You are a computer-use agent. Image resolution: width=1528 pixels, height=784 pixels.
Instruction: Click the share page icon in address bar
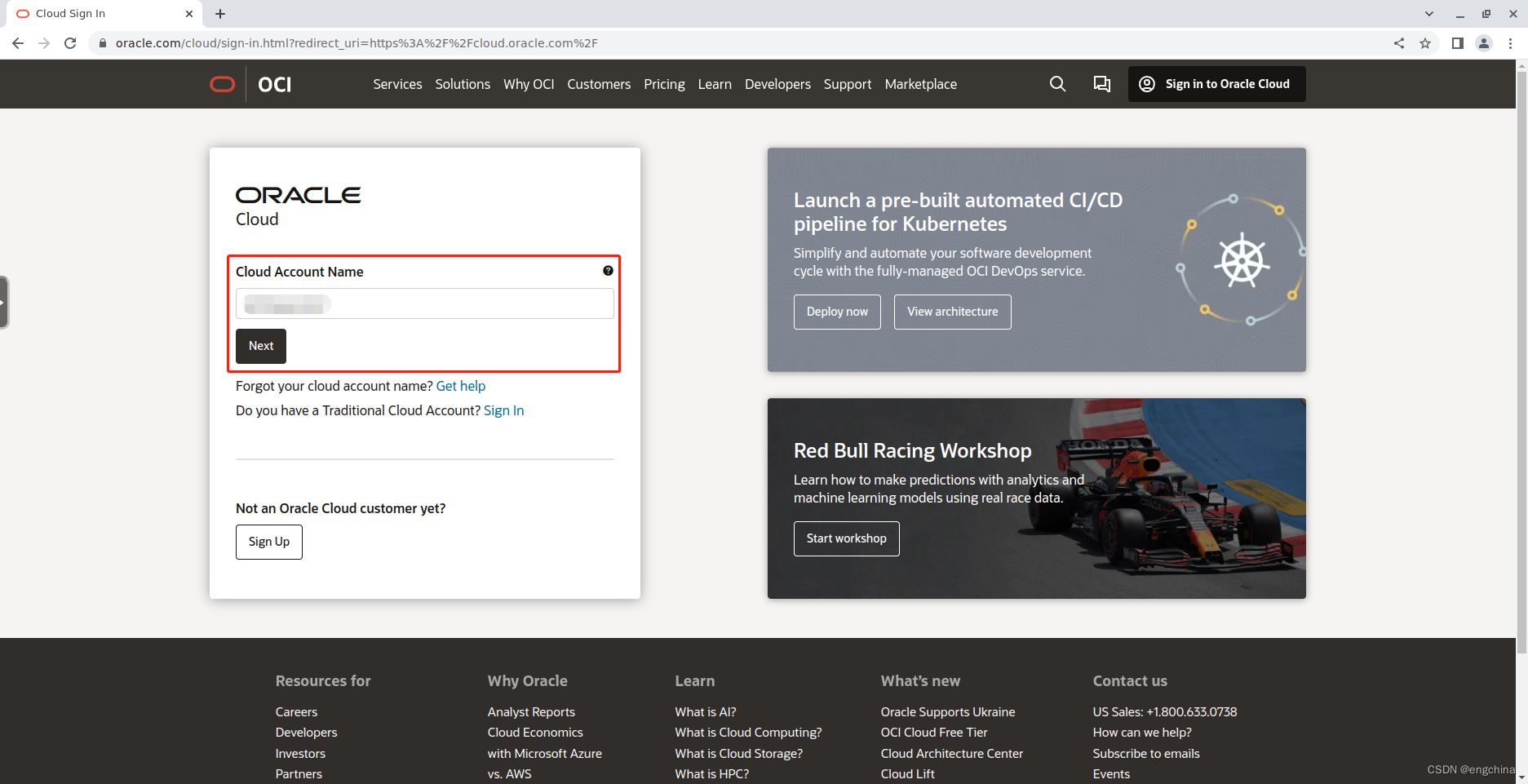(x=1399, y=43)
